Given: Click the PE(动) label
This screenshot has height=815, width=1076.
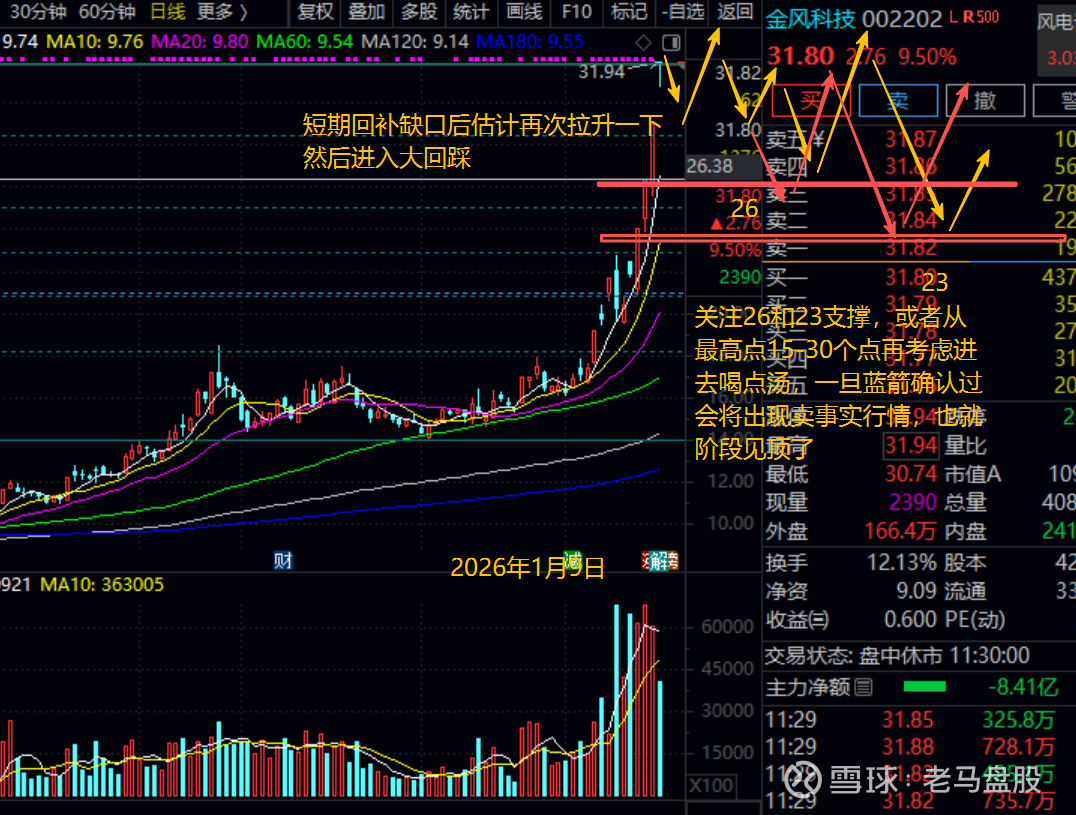Looking at the screenshot, I should 974,619.
